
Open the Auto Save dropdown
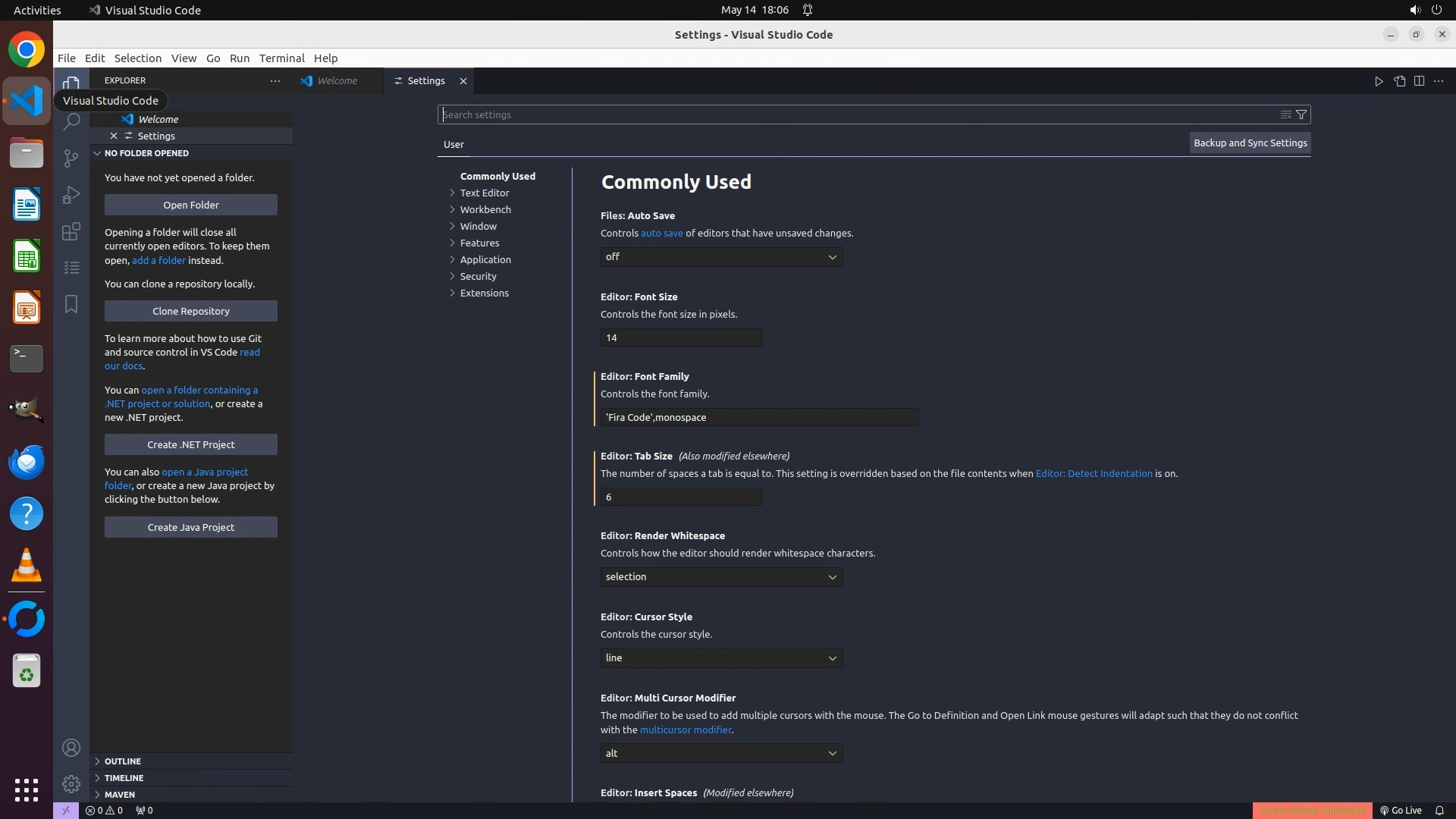click(721, 257)
